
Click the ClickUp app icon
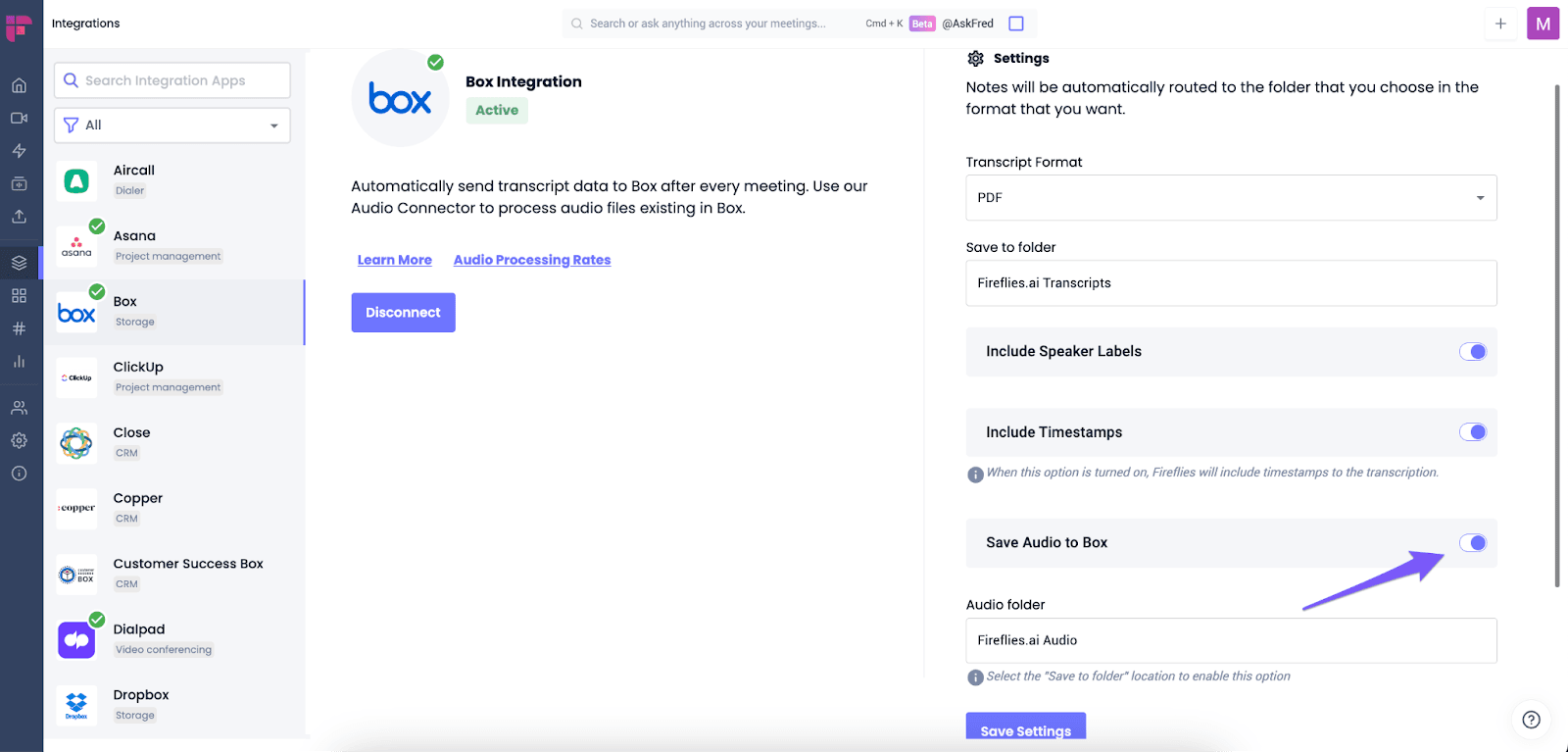[x=76, y=377]
